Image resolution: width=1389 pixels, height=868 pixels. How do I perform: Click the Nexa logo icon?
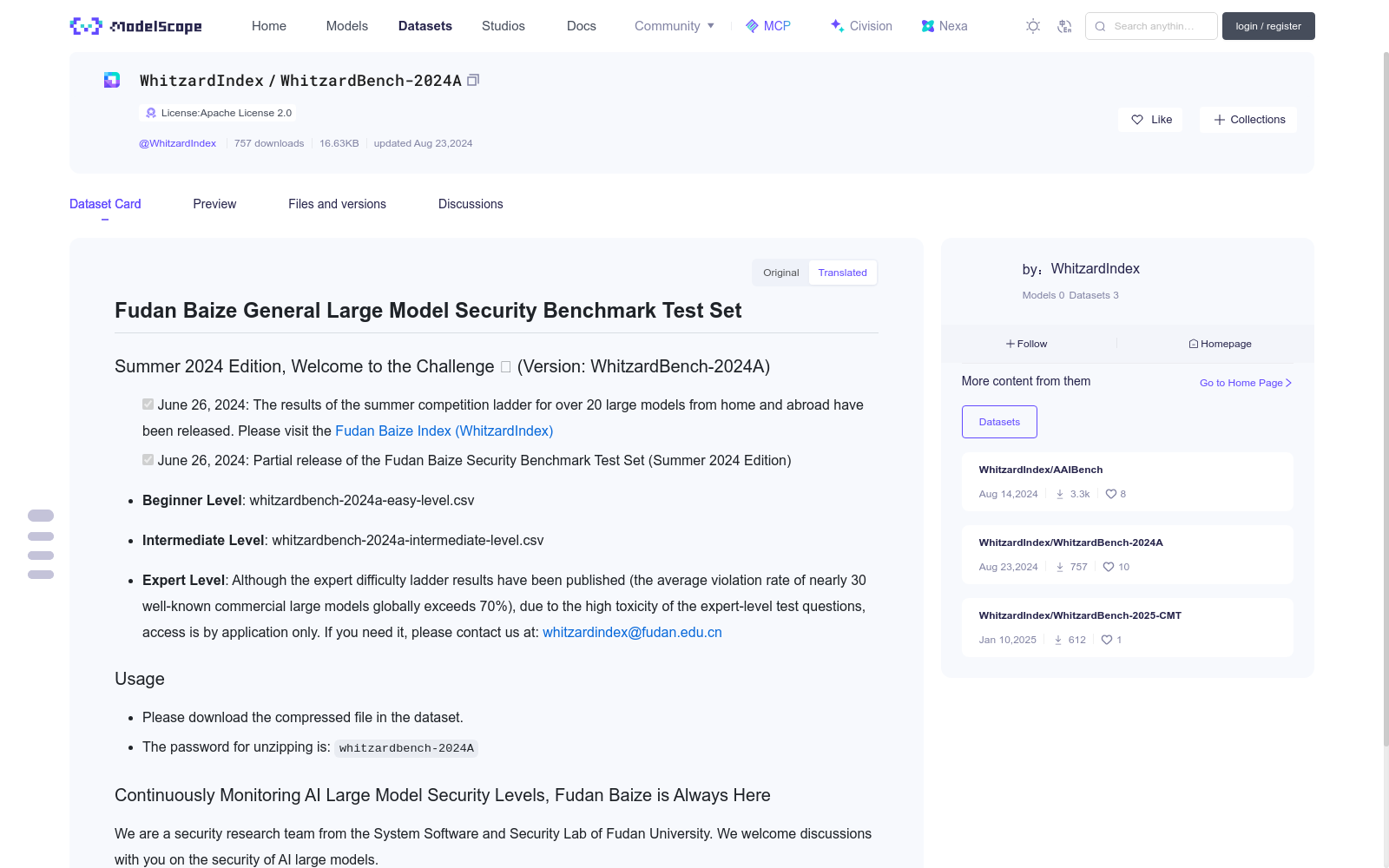[x=928, y=26]
